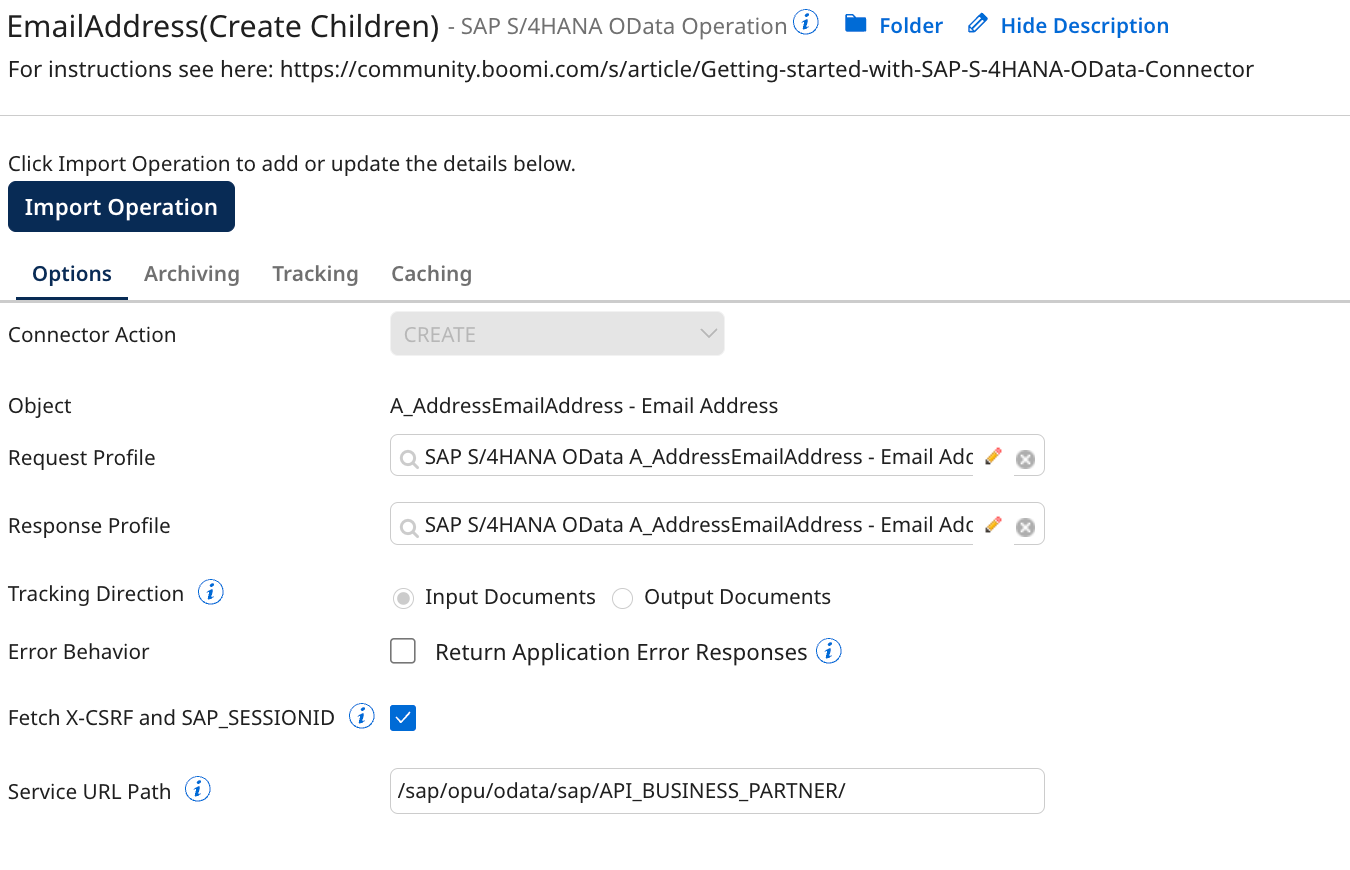Click the Service URL Path info icon
Screen dimensions: 1350x870
198,789
